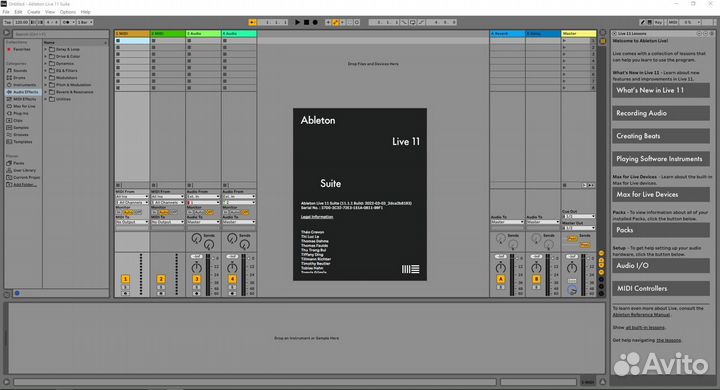Open the Cue Out dropdown
Viewport: 720px width, 390px height.
[579, 216]
